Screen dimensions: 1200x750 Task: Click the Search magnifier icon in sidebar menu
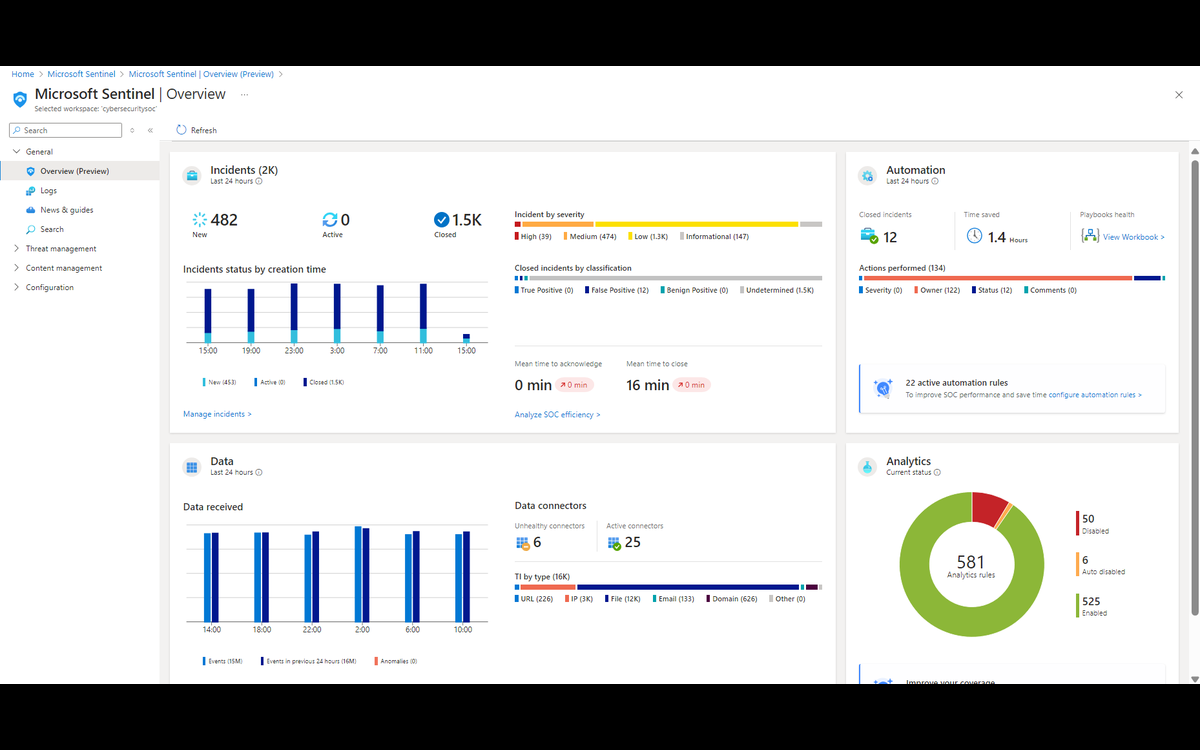[30, 229]
